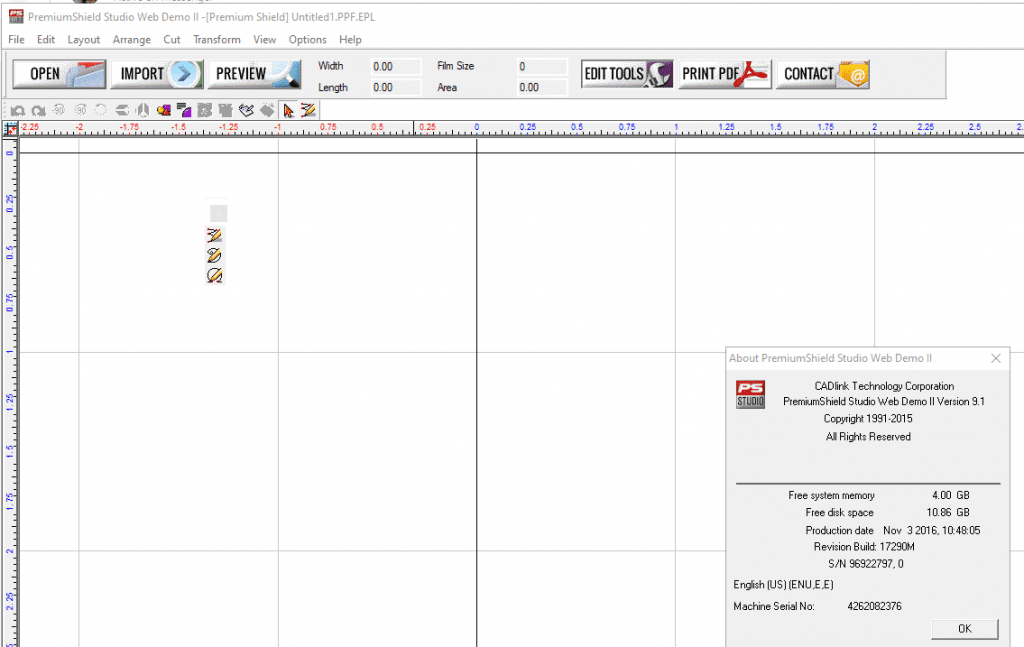Viewport: 1024px width, 647px height.
Task: Click the ruler origin icon at corner
Action: click(x=11, y=129)
